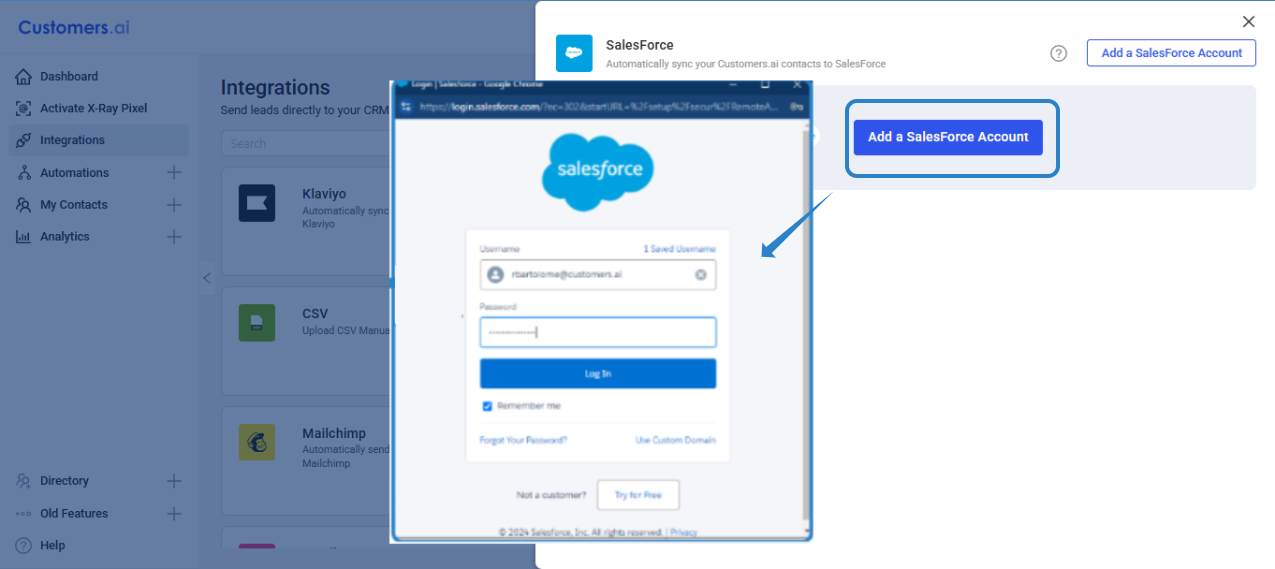Click the Log In button
This screenshot has height=569, width=1275.
click(x=598, y=373)
